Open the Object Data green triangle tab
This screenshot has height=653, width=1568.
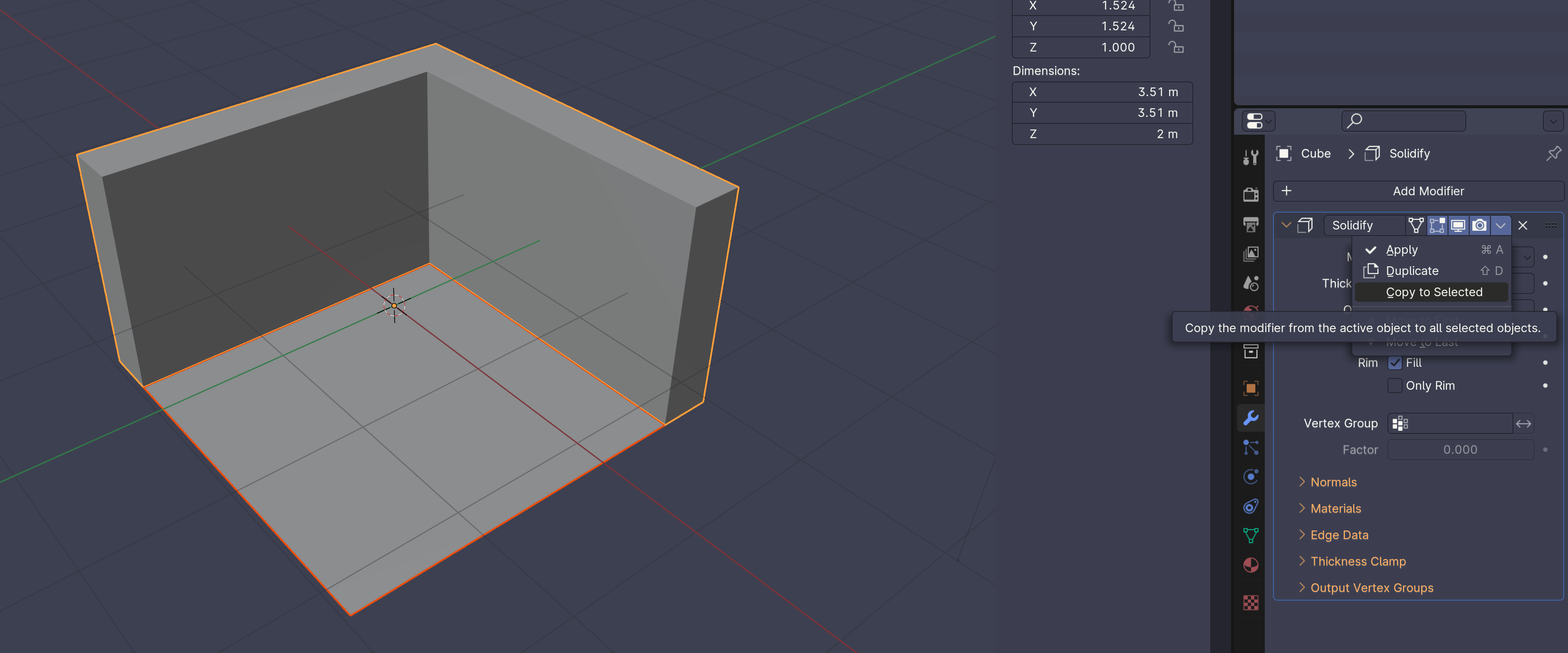[1250, 536]
